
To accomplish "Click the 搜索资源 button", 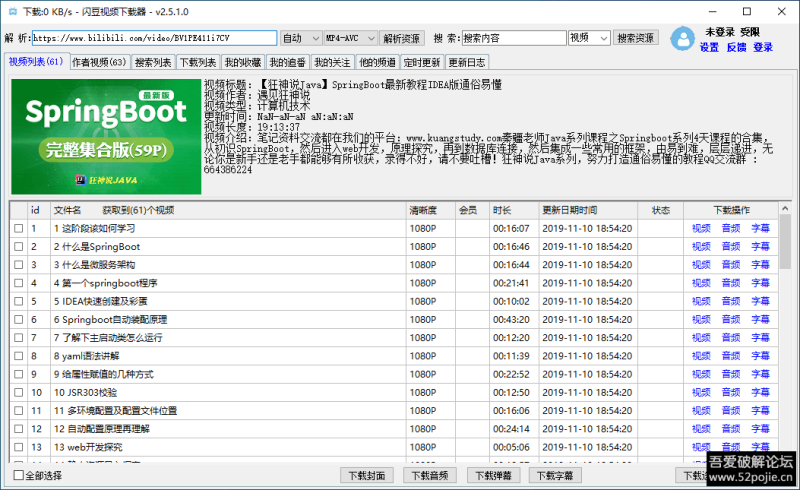I will click(635, 38).
